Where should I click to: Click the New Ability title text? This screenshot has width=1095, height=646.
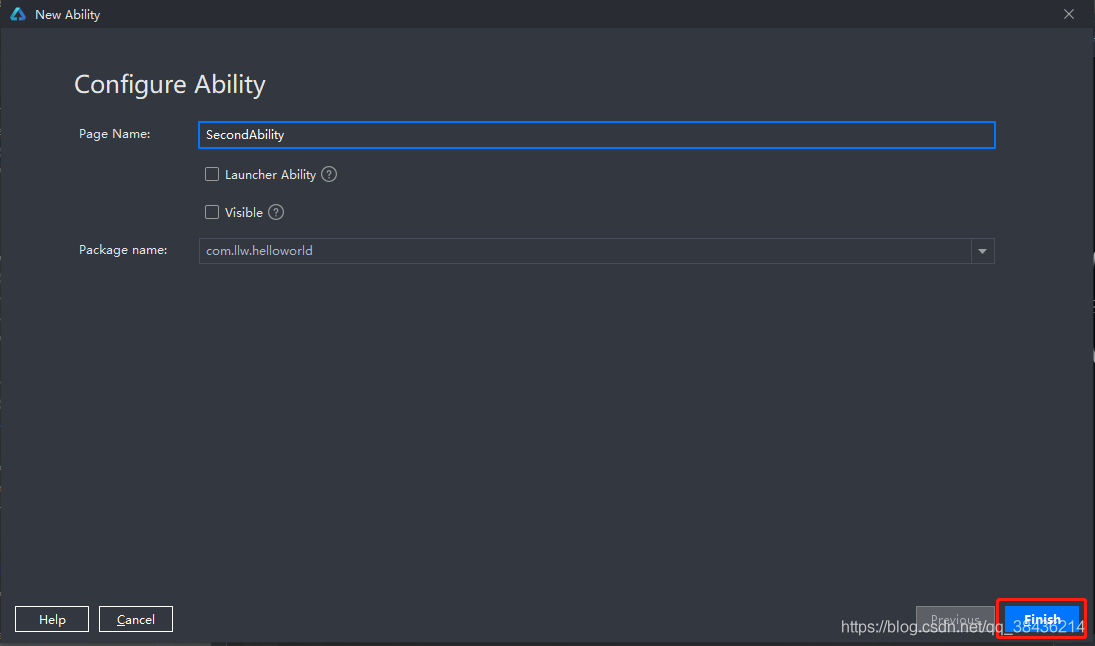(67, 15)
